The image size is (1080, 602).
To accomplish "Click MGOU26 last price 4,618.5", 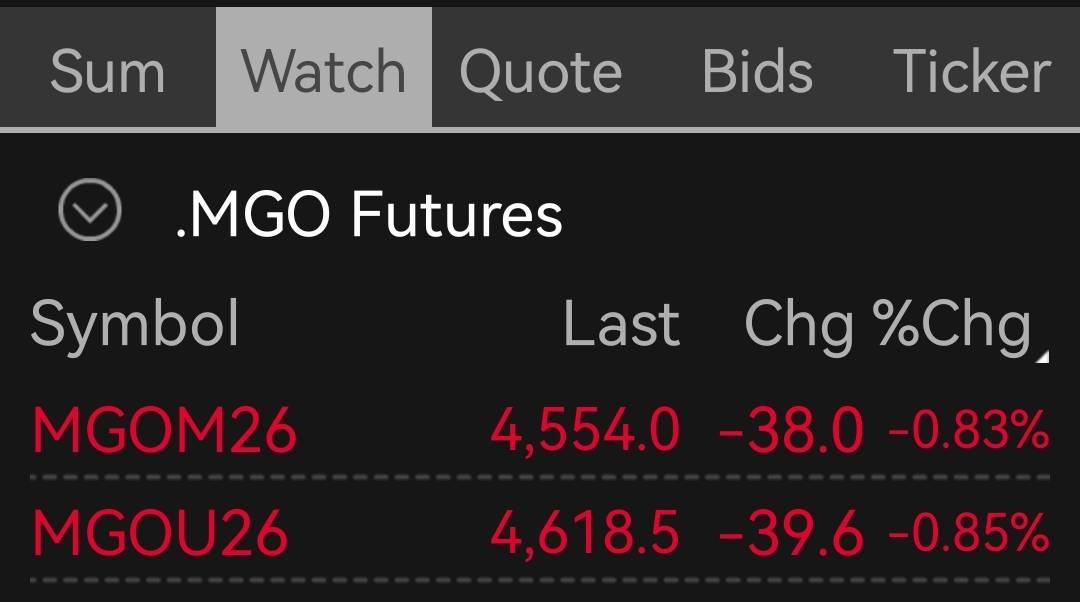I will pyautogui.click(x=585, y=534).
